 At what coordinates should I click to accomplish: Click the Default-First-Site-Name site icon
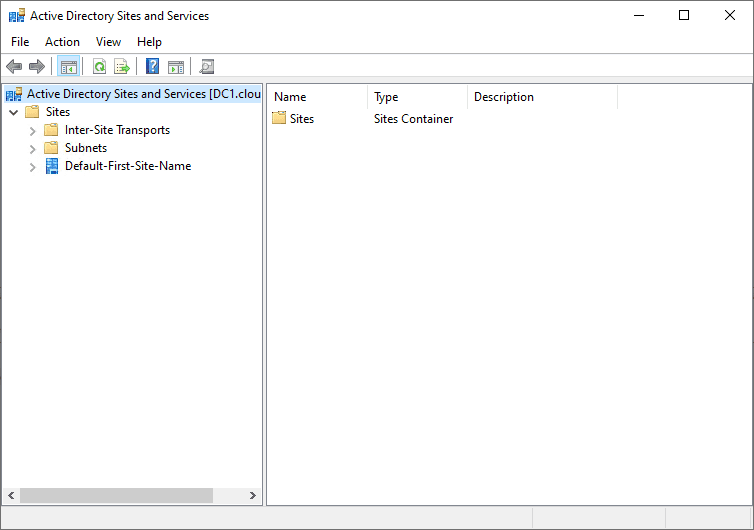pyautogui.click(x=51, y=166)
